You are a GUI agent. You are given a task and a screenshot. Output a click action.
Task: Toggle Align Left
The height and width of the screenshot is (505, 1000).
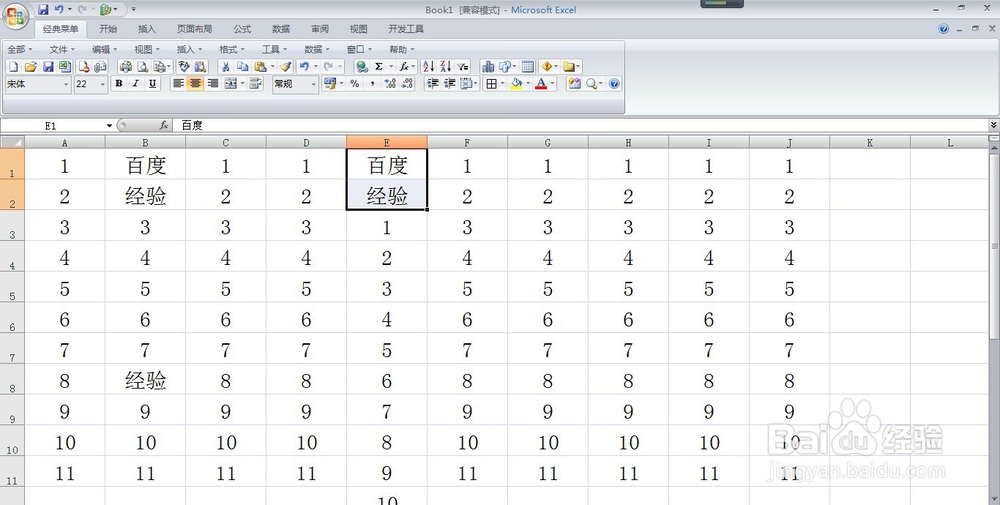tap(178, 84)
